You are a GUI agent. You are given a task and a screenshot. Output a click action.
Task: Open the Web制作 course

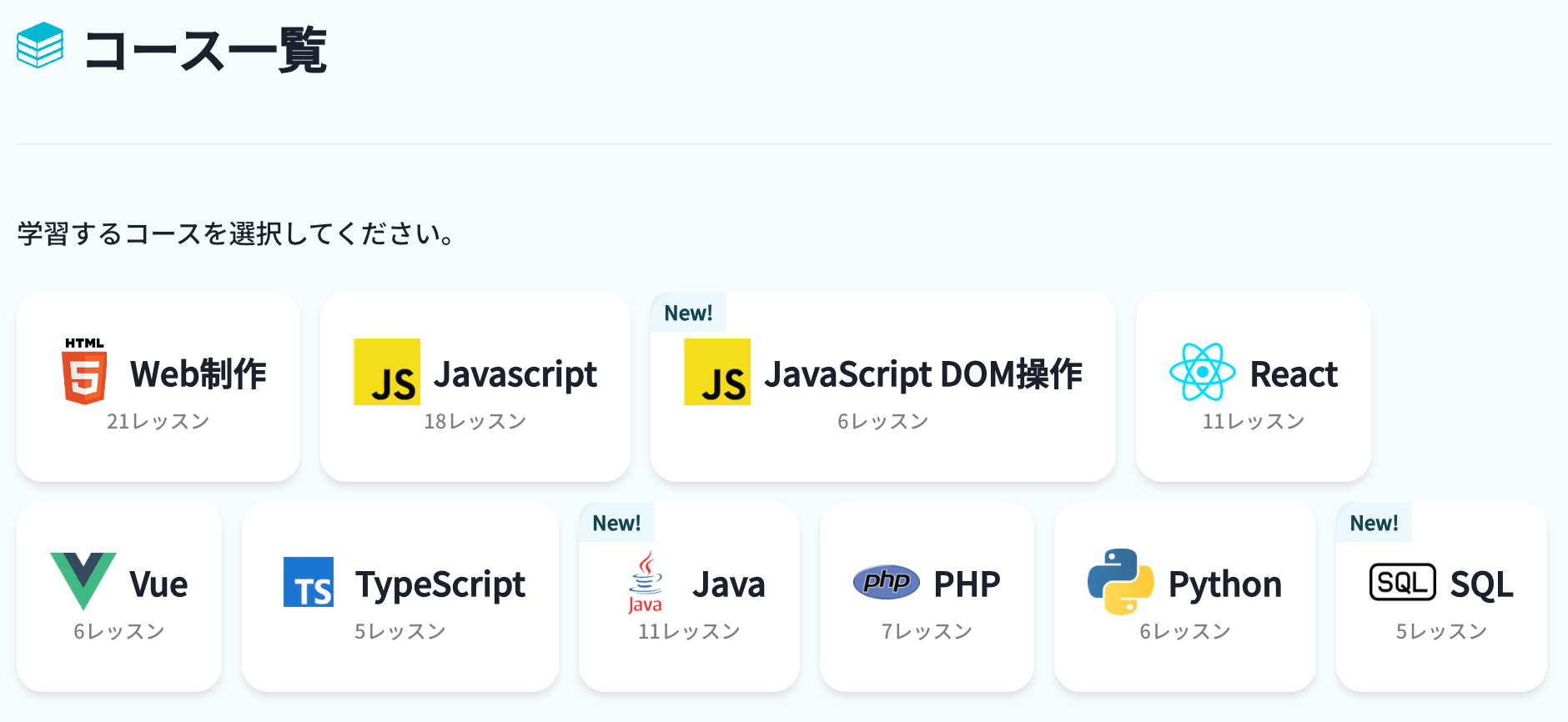point(199,374)
